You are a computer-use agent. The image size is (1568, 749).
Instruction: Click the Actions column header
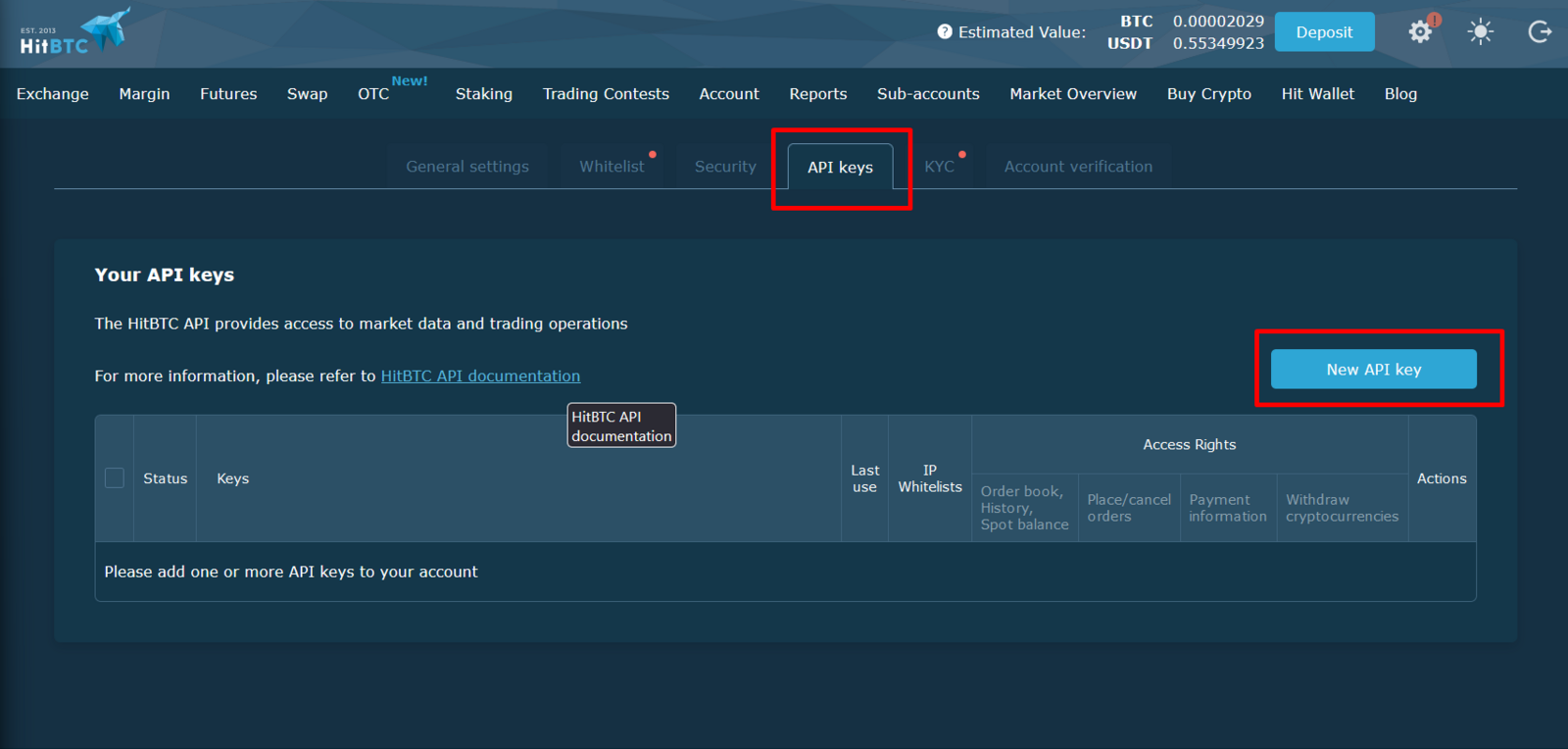click(x=1442, y=478)
